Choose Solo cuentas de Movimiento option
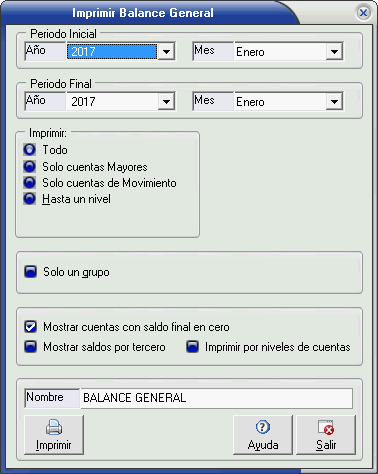 [30, 183]
